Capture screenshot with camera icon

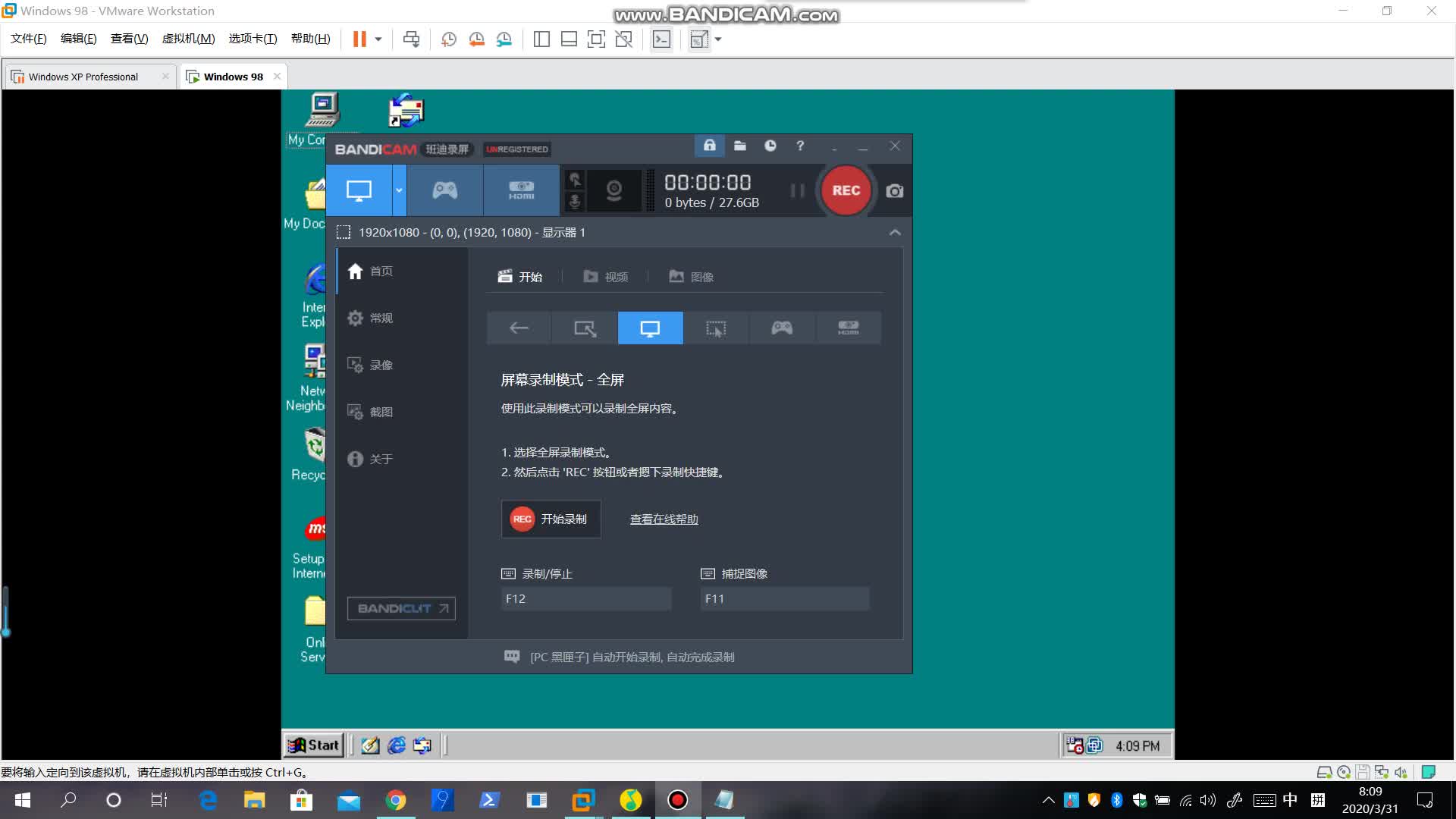coord(895,191)
